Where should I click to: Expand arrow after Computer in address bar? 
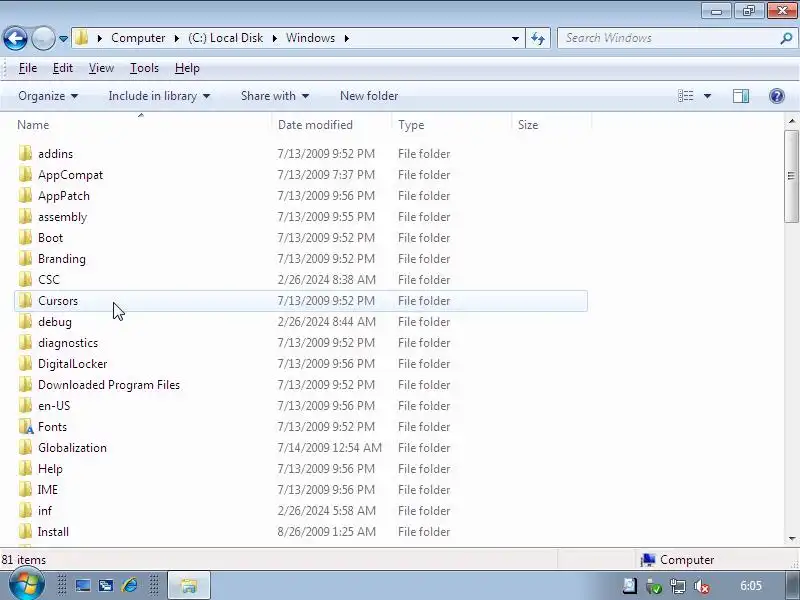177,38
